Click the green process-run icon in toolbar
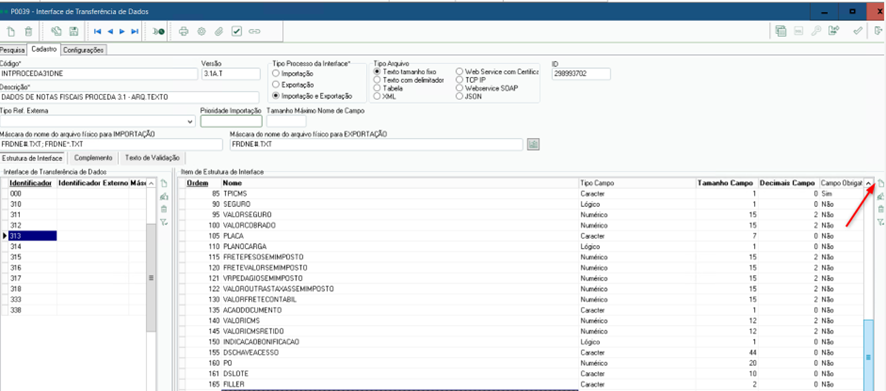886x391 pixels. click(158, 32)
